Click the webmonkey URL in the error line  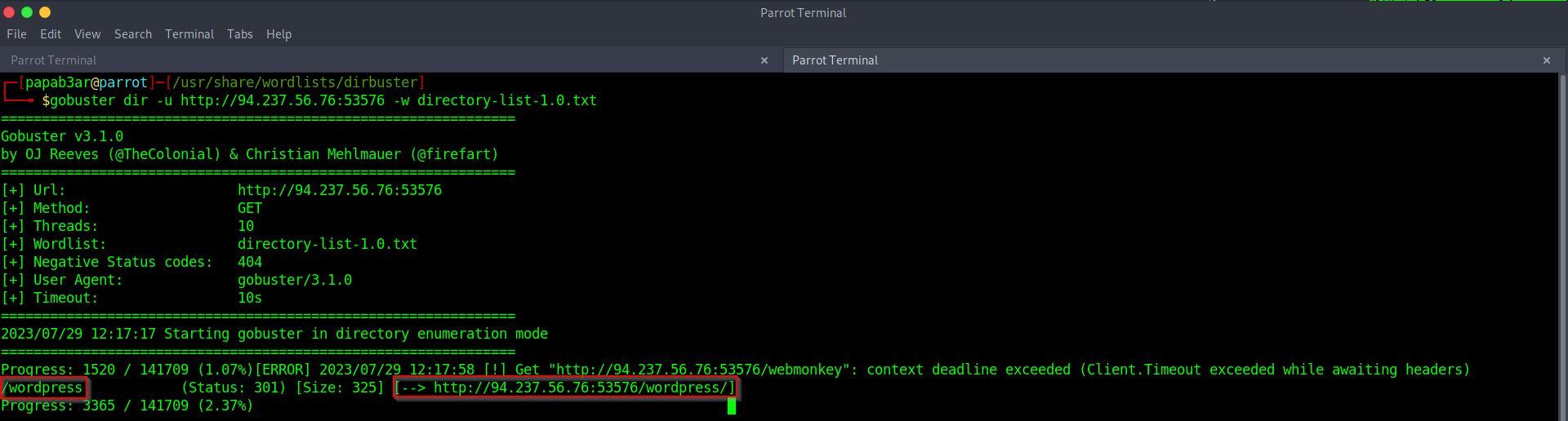pos(698,370)
